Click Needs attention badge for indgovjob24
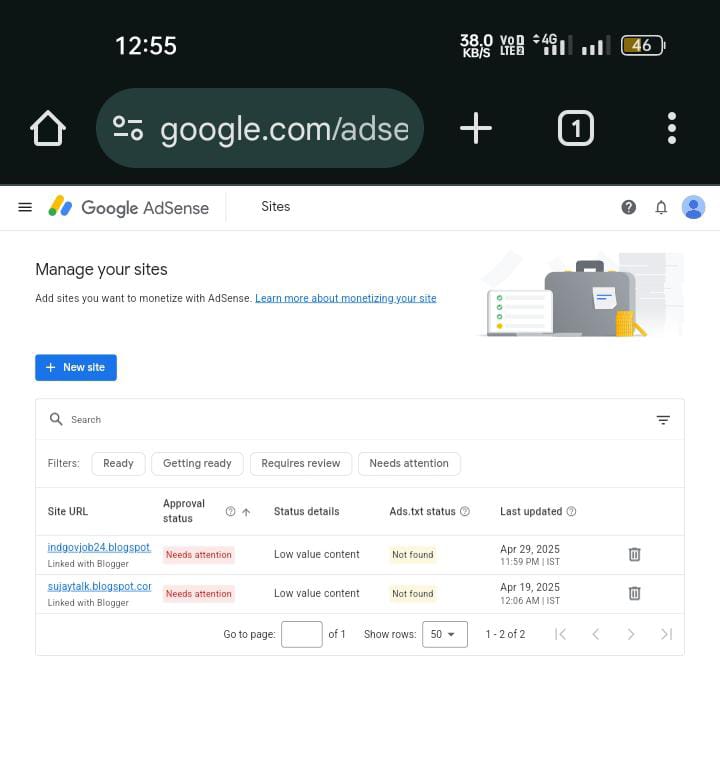 [x=198, y=555]
